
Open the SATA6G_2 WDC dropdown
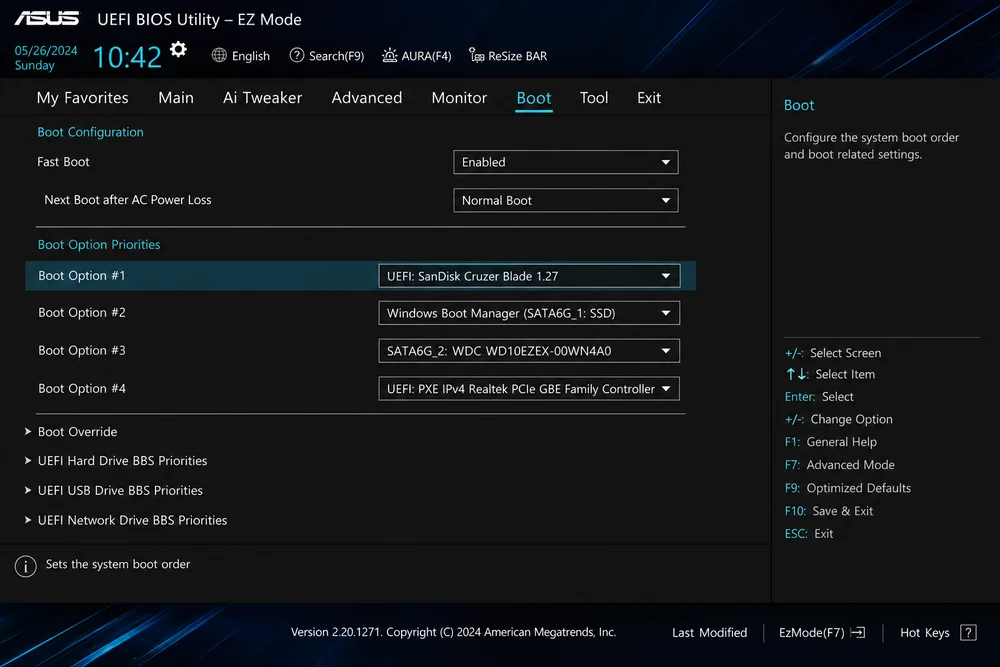pyautogui.click(x=529, y=351)
